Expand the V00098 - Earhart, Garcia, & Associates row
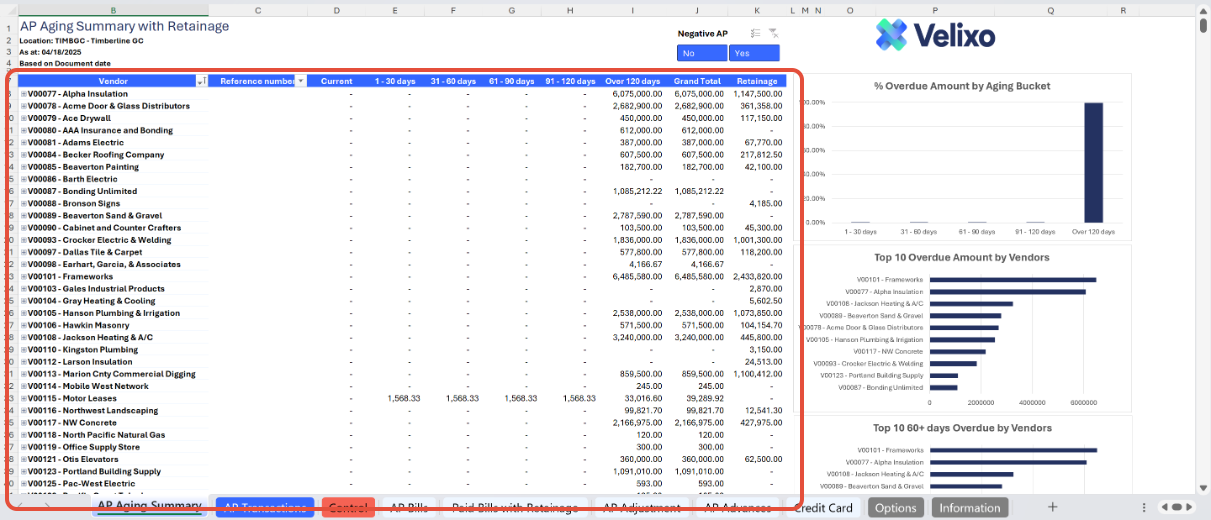Viewport: 1211px width, 520px height. coord(24,265)
